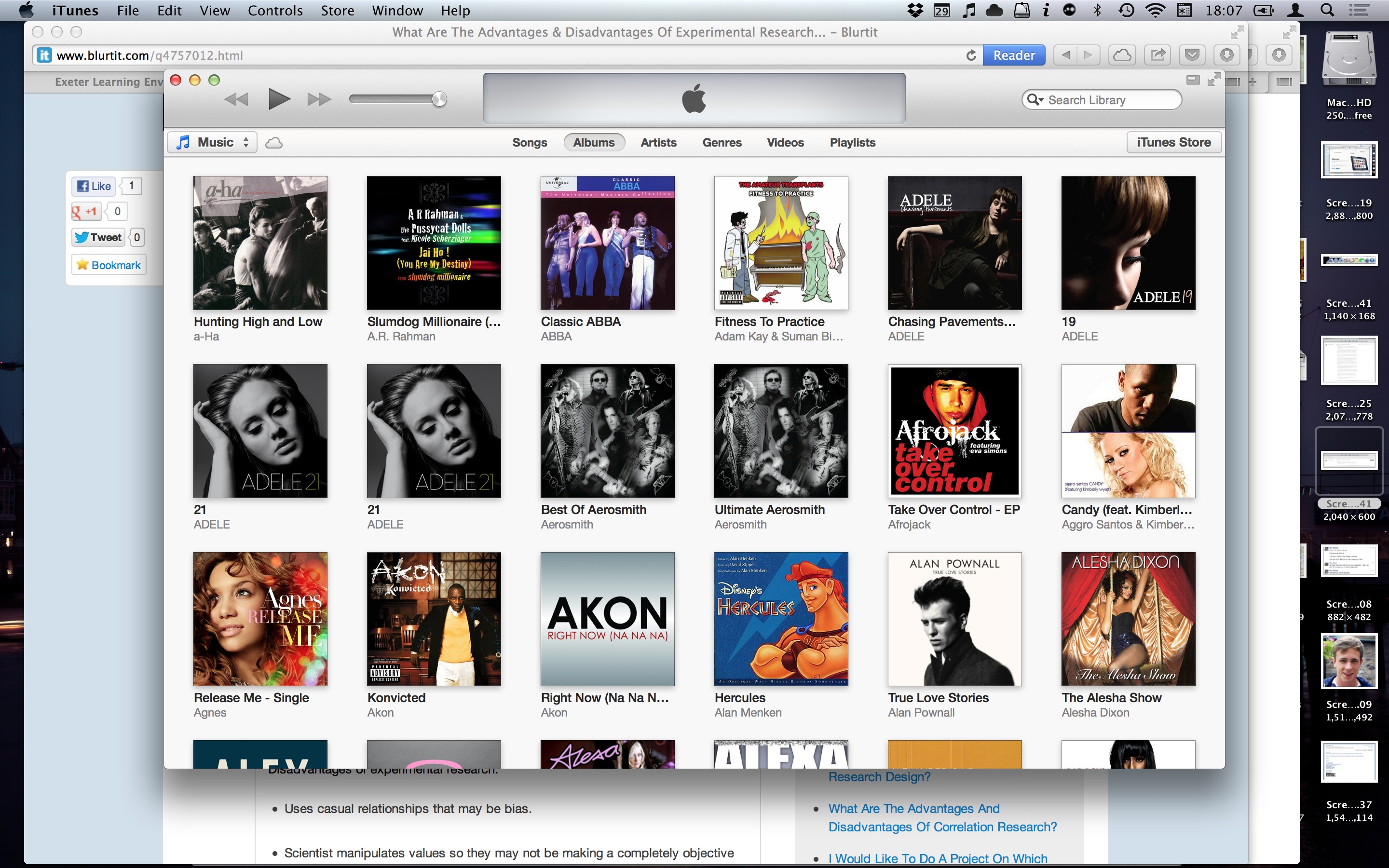The width and height of the screenshot is (1389, 868).
Task: Select Right Now (Na Na Na) cover
Action: pyautogui.click(x=607, y=619)
